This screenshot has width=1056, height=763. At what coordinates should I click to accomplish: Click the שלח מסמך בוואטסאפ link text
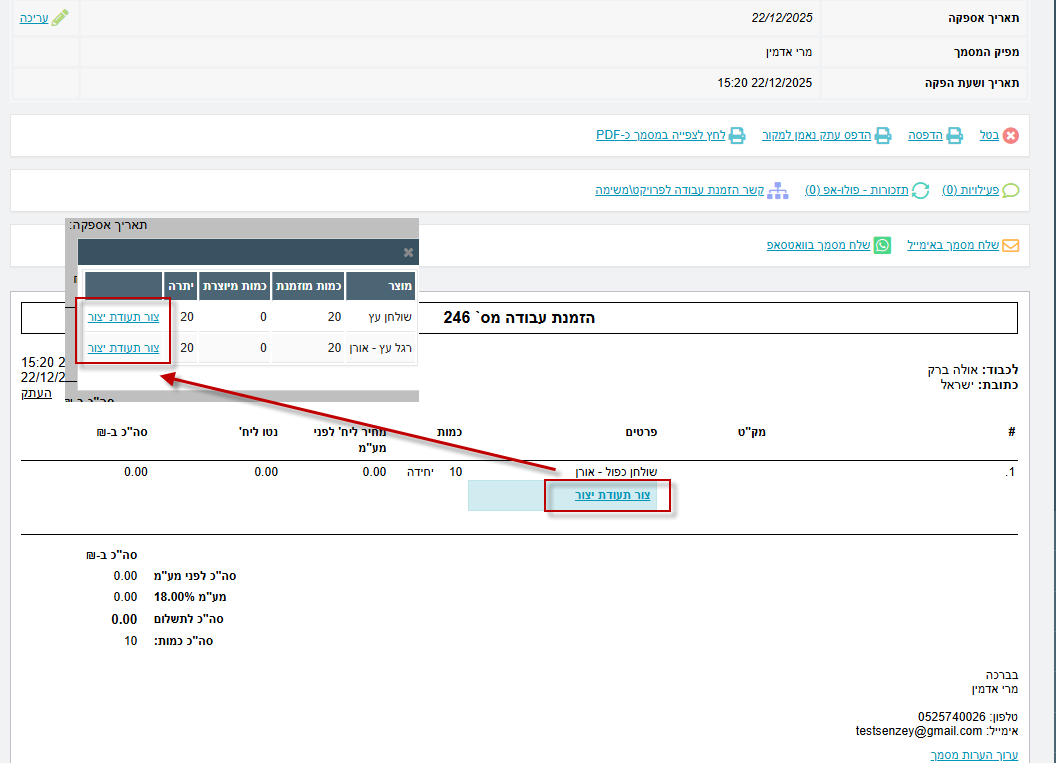818,245
